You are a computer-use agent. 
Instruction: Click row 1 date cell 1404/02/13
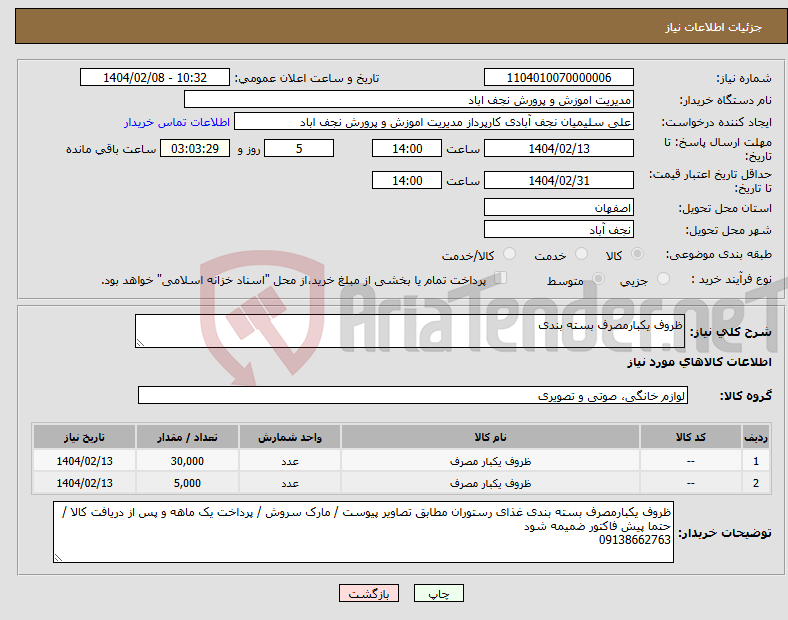(84, 461)
